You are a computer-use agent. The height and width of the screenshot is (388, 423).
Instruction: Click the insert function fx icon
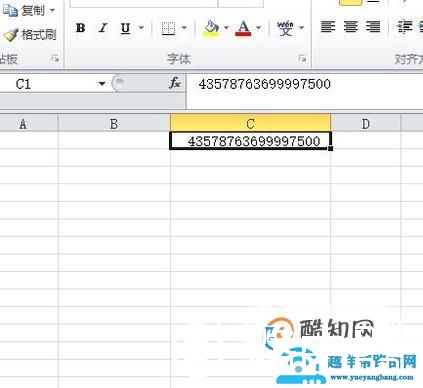(175, 83)
